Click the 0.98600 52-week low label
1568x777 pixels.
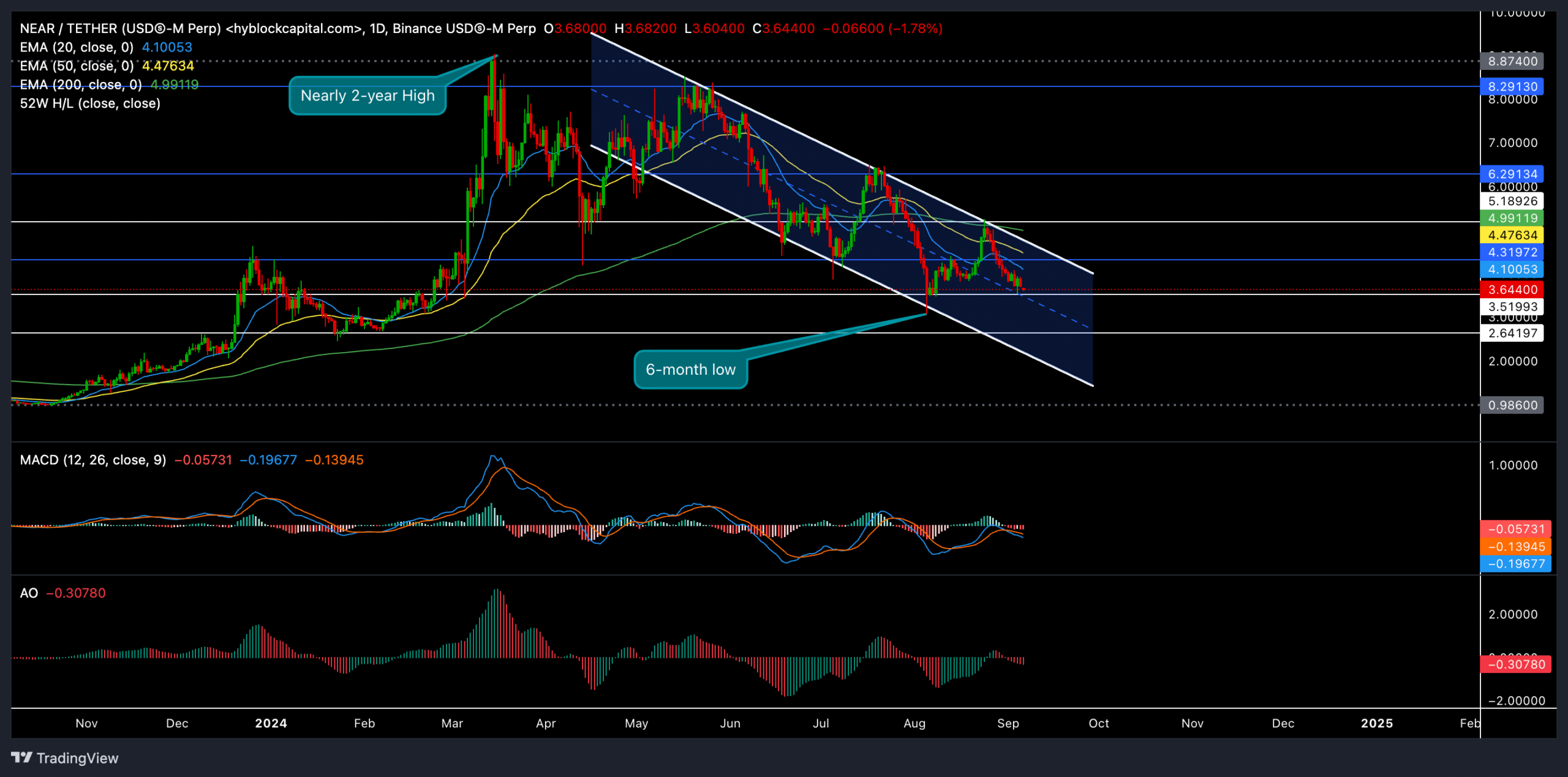[1512, 405]
